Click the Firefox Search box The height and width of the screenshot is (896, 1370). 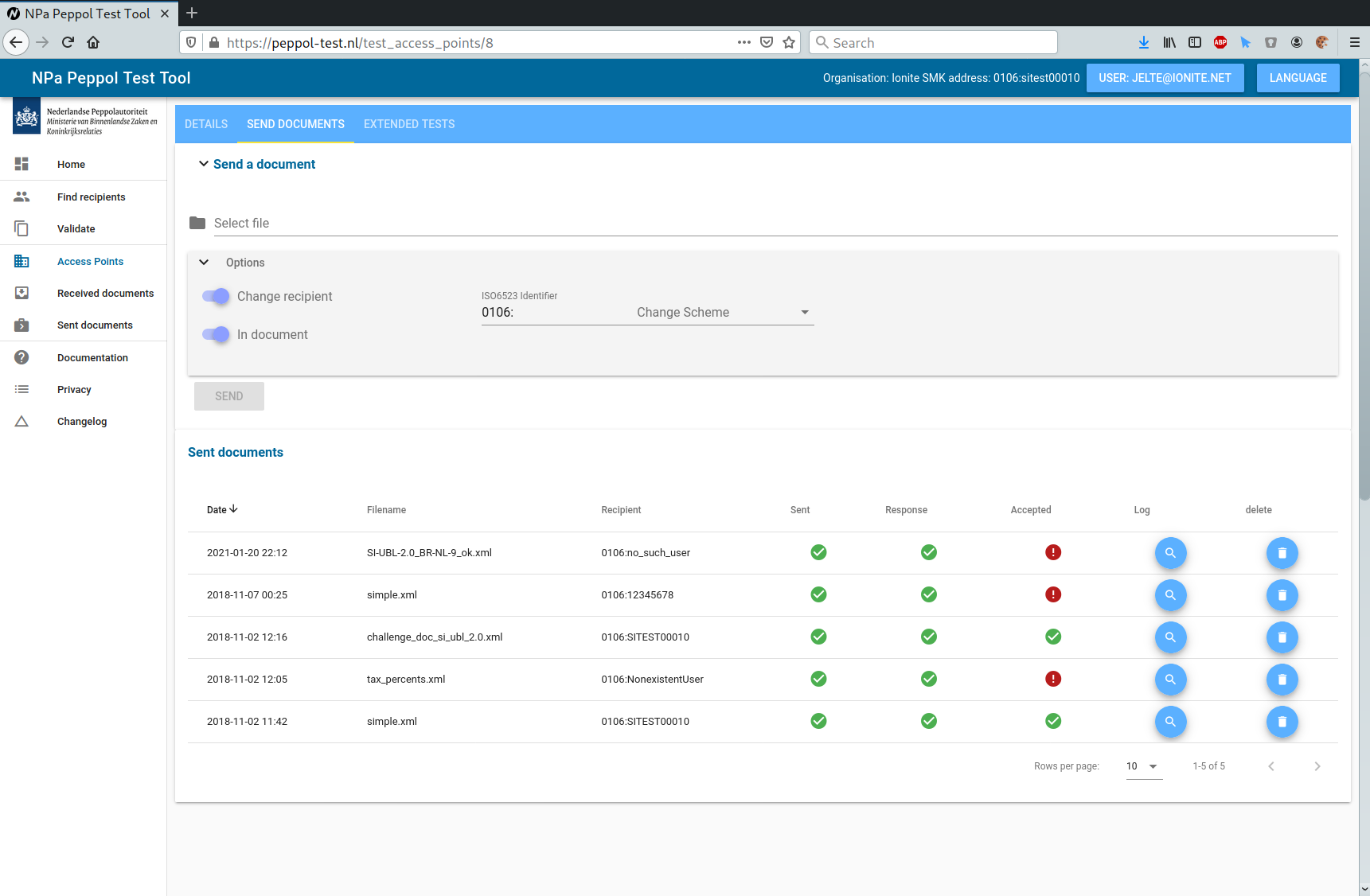tap(933, 42)
